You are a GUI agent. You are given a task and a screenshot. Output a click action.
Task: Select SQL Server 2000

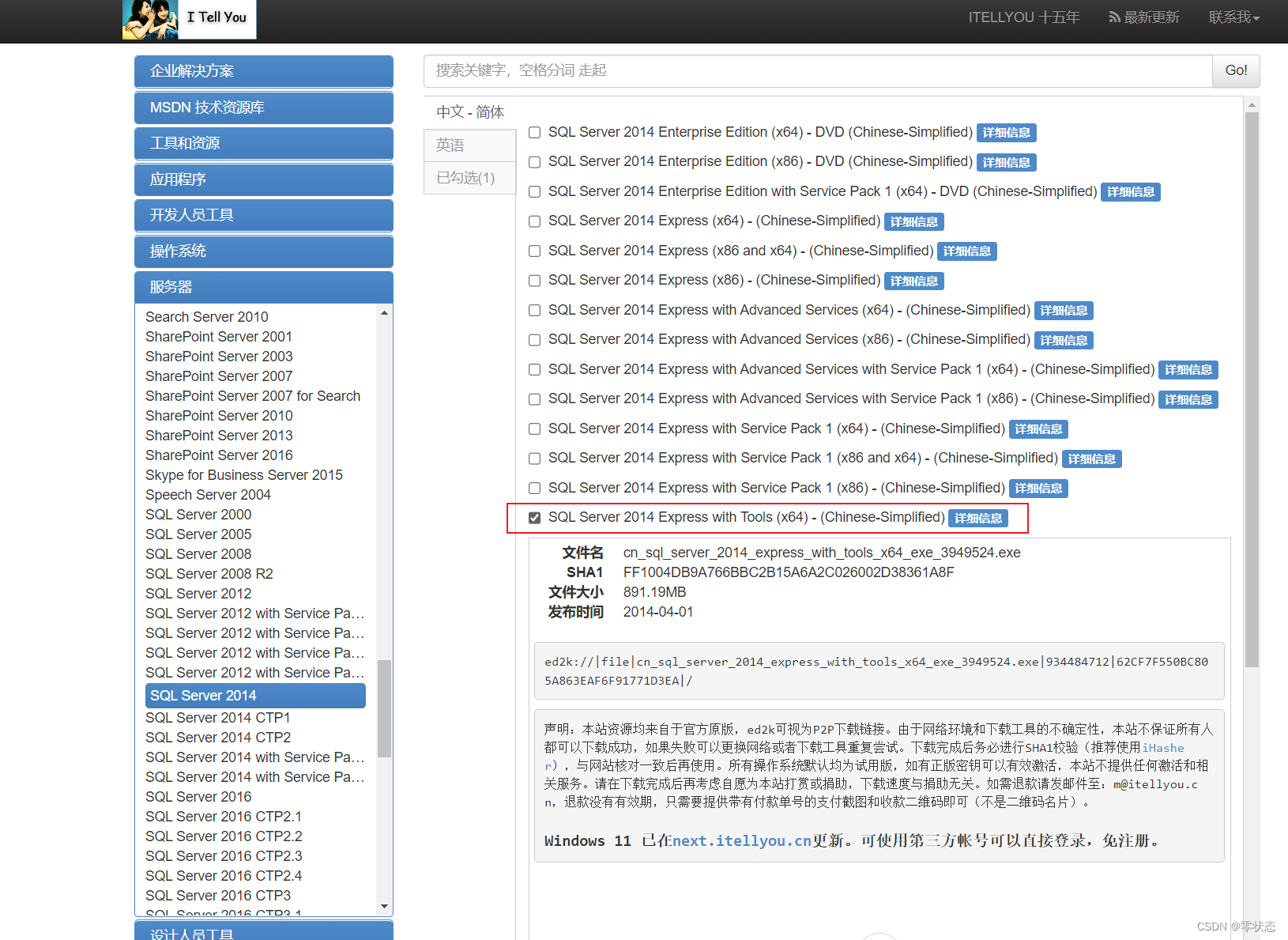(x=198, y=515)
